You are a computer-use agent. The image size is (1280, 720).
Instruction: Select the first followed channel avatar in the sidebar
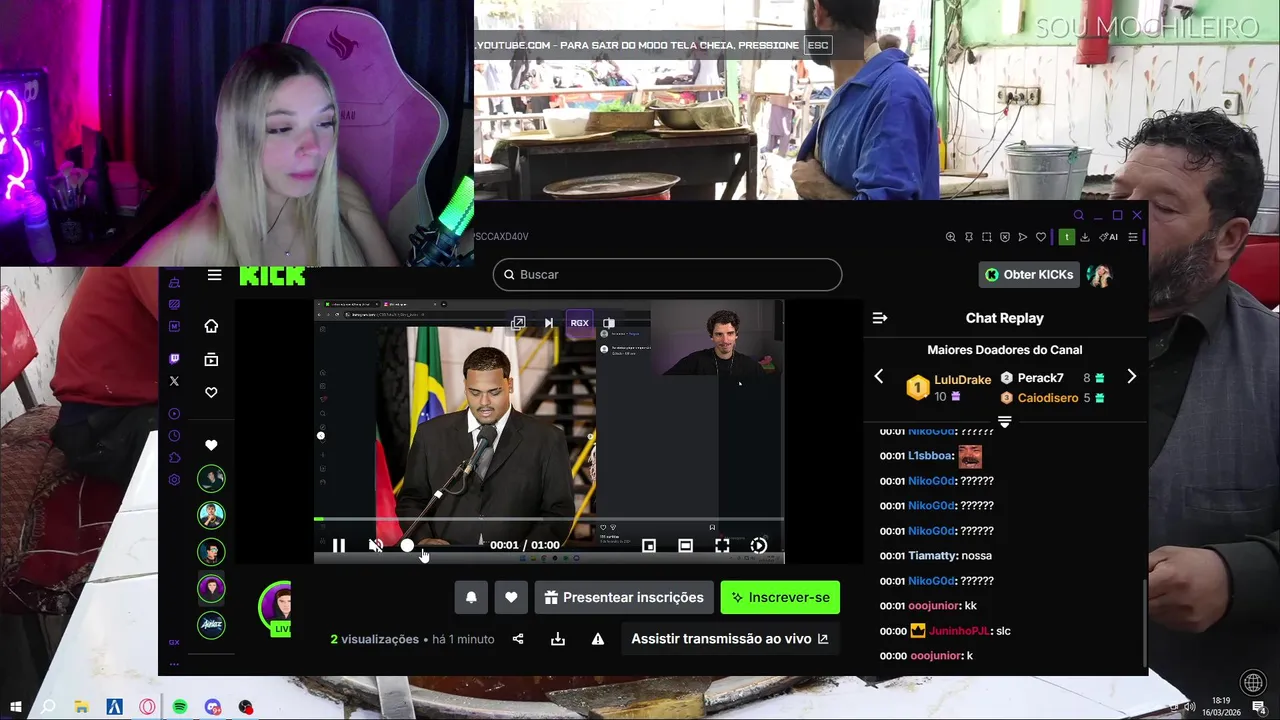click(x=211, y=478)
